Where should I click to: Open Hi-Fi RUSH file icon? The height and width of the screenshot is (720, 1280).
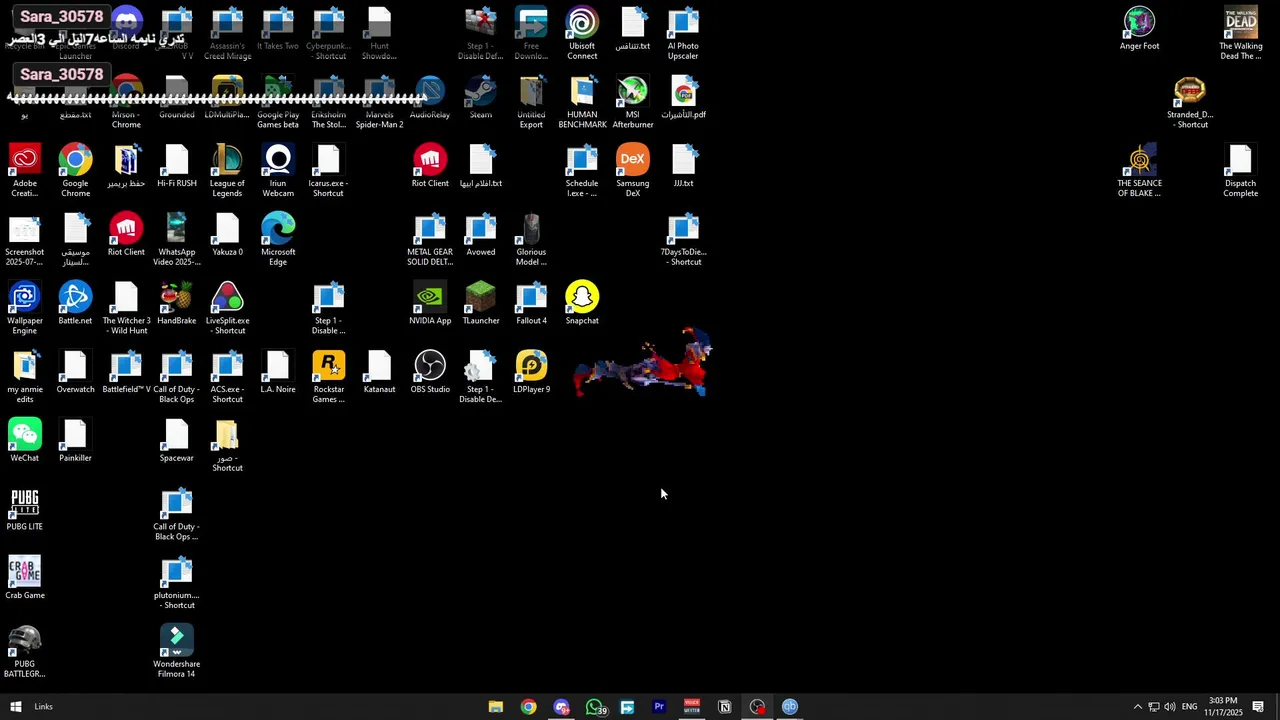click(176, 166)
